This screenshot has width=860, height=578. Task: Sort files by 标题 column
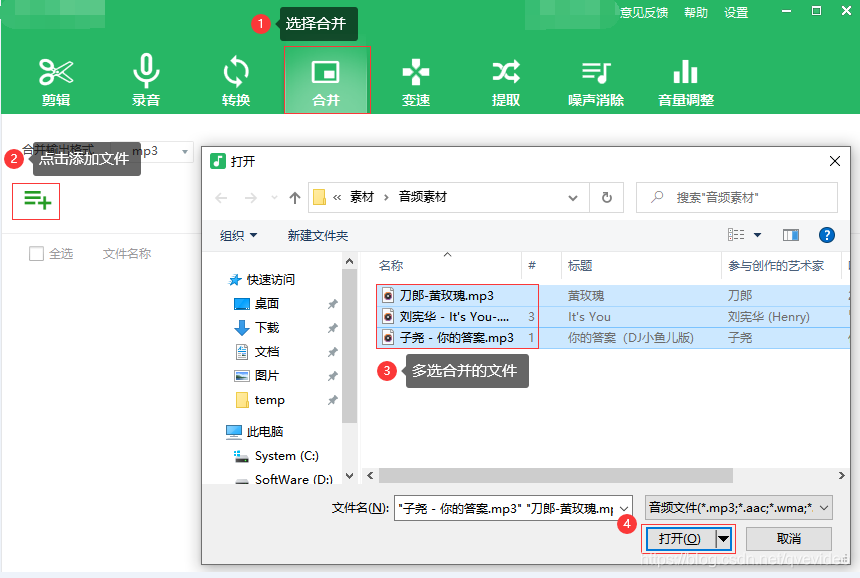580,265
